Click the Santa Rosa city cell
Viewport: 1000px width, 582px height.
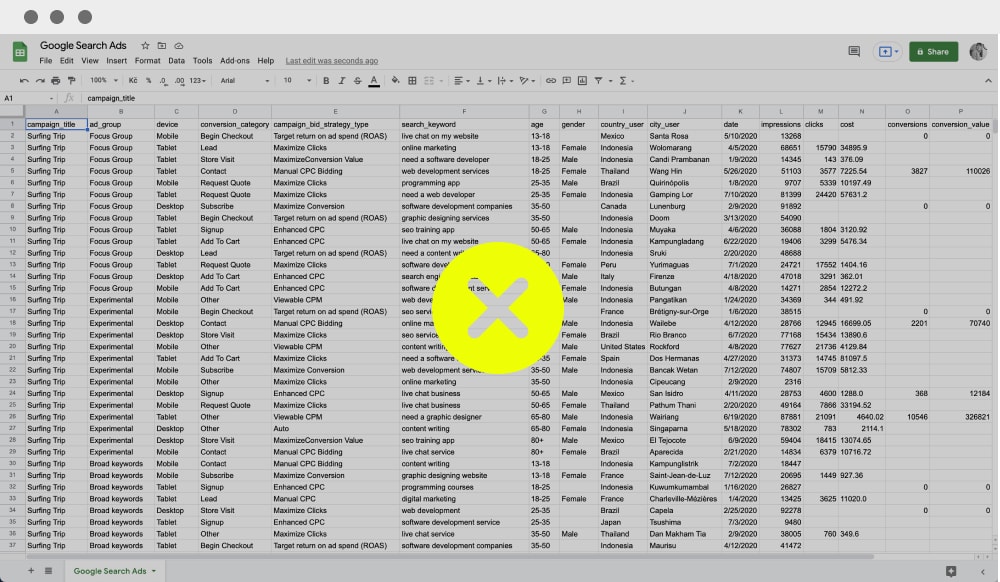[x=684, y=136]
